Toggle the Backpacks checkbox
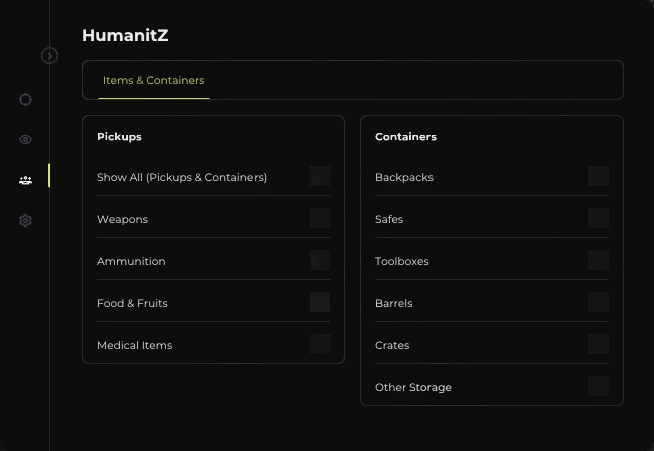 click(598, 176)
